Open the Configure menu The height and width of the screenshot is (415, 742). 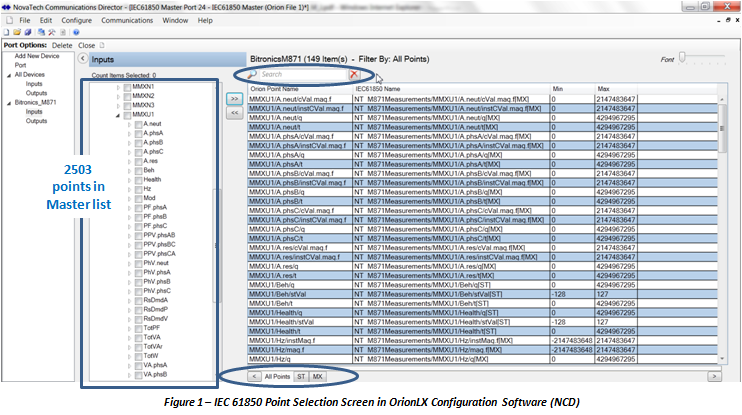point(77,20)
